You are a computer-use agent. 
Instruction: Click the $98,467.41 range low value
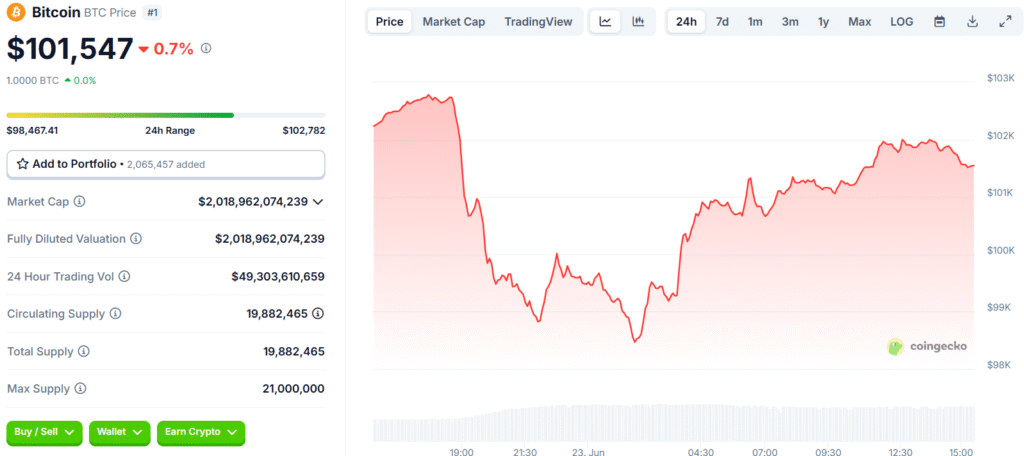[x=33, y=131]
